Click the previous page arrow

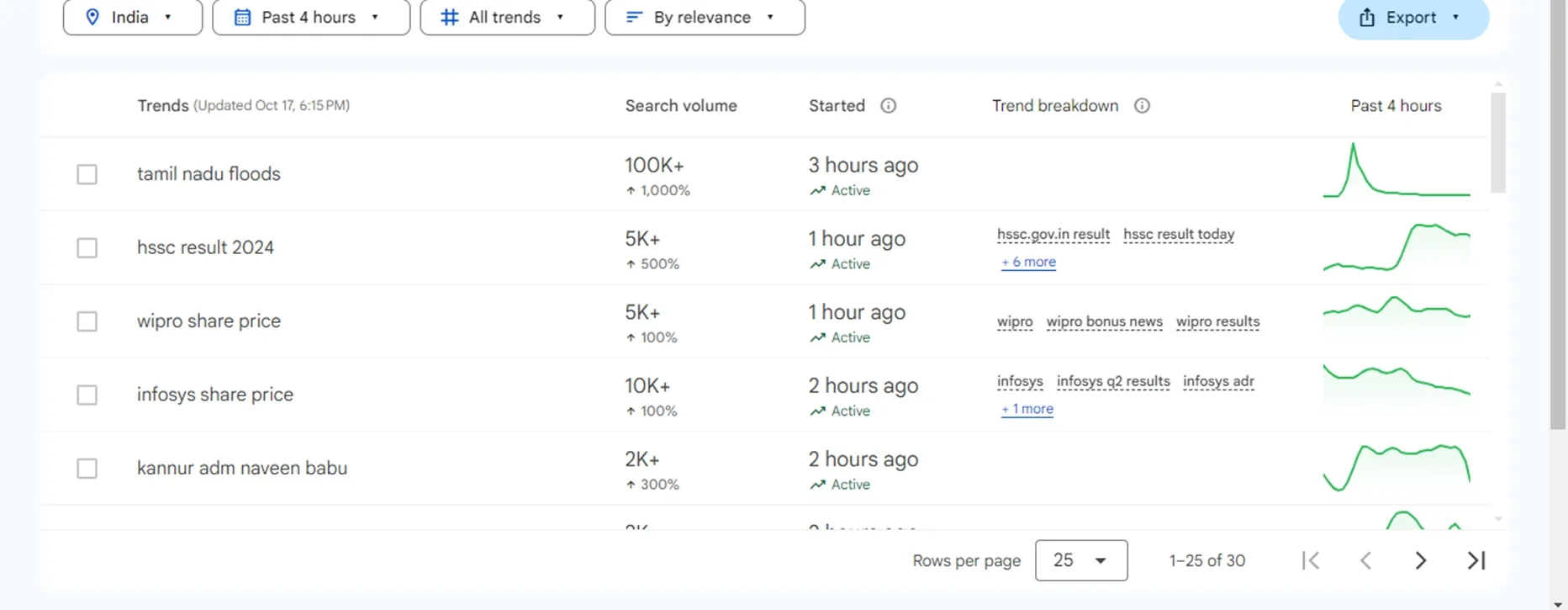1365,560
